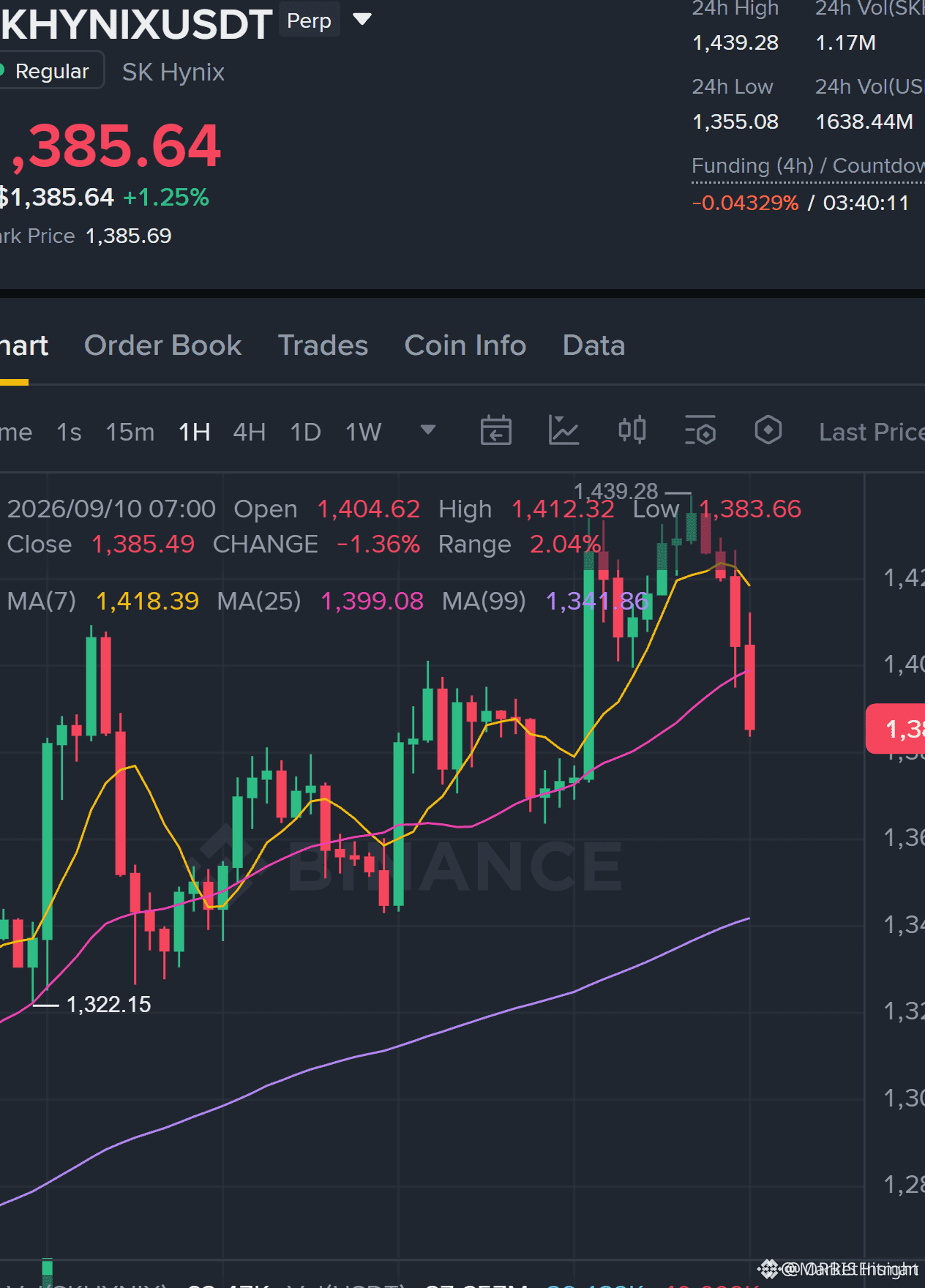
Task: Expand more time intervals dropdown arrow
Action: pyautogui.click(x=428, y=430)
